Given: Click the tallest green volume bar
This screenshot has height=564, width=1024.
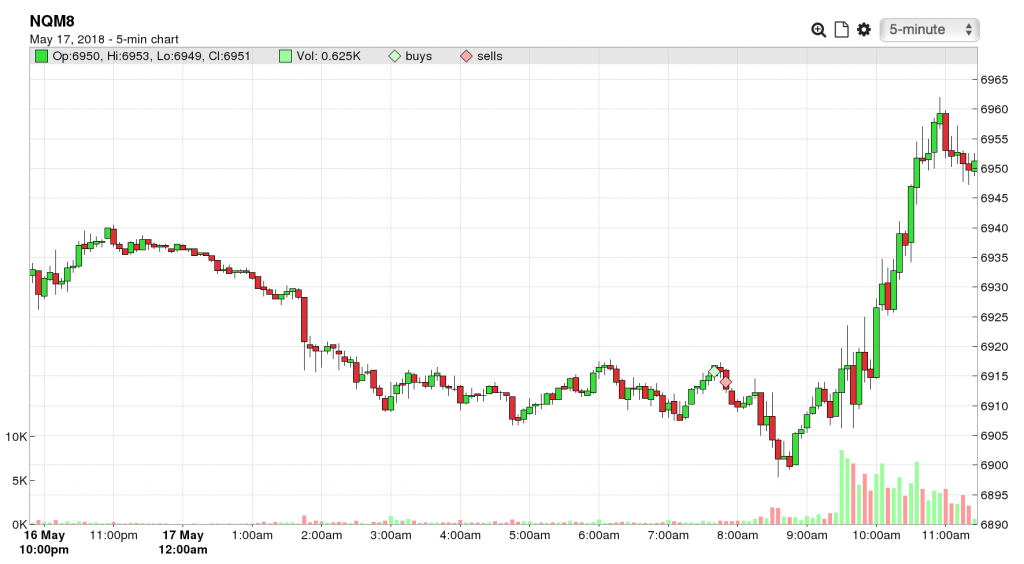Looking at the screenshot, I should click(842, 487).
